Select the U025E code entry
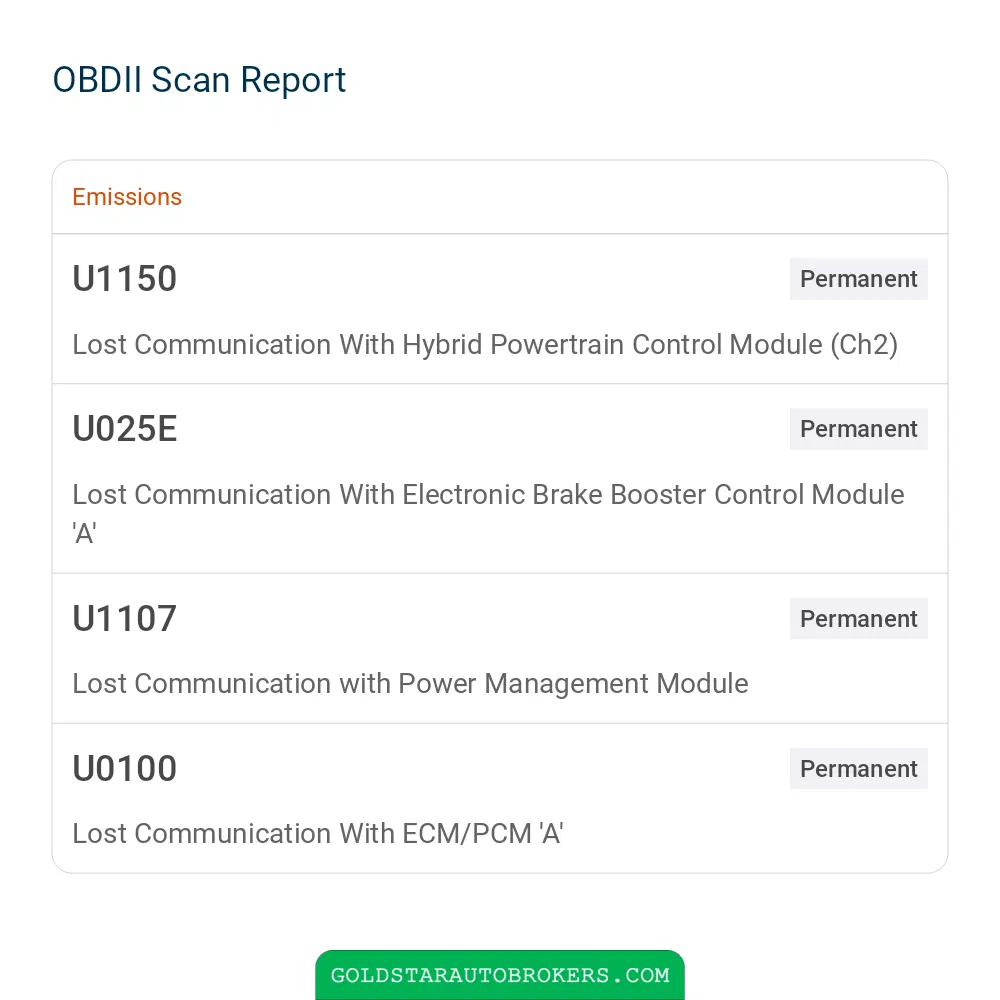Screen dimensions: 1000x1000 point(124,429)
